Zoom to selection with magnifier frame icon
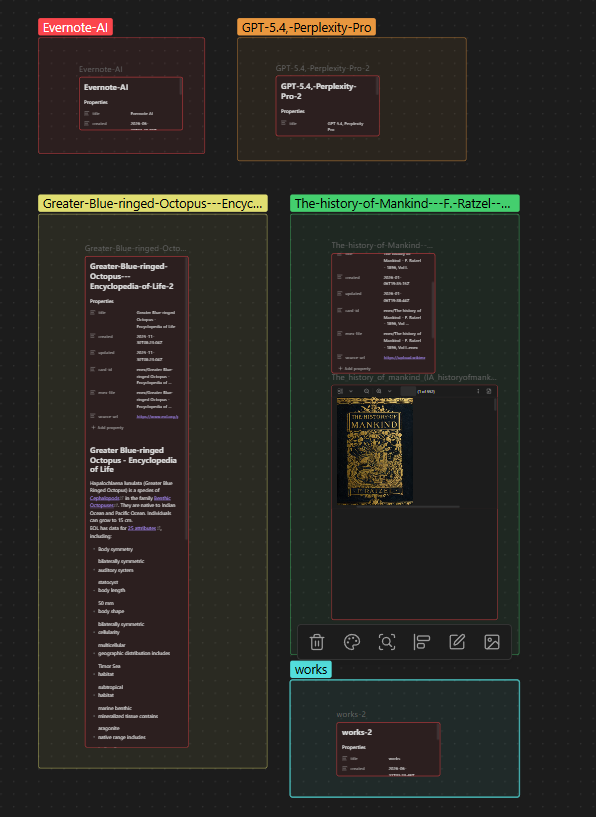 pyautogui.click(x=387, y=642)
